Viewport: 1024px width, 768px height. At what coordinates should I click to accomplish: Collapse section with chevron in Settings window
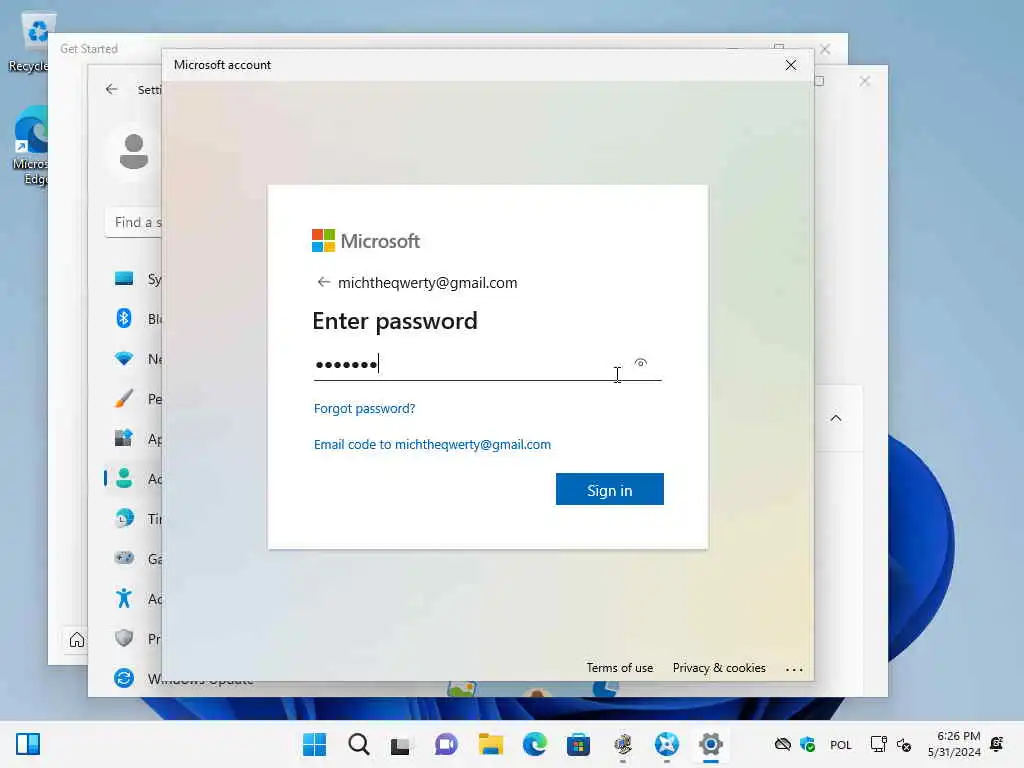pyautogui.click(x=836, y=418)
